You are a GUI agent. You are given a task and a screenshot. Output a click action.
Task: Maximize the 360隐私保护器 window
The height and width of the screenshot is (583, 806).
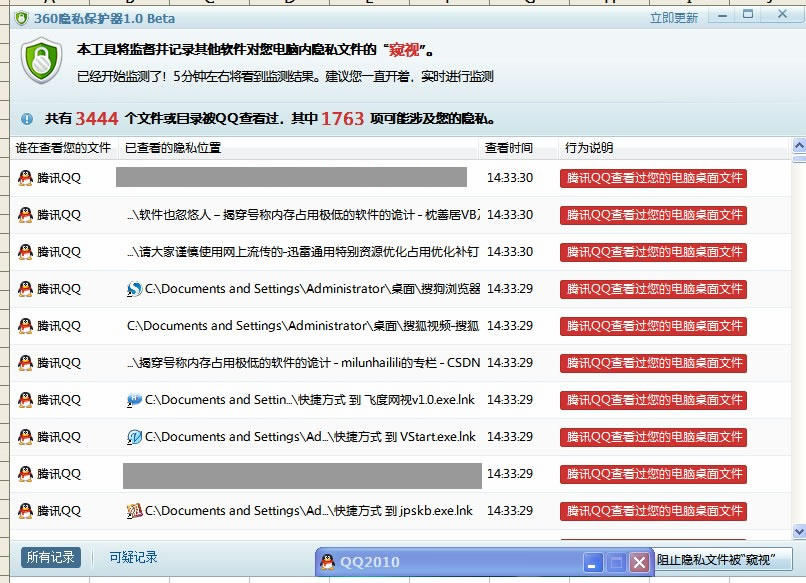(x=748, y=14)
